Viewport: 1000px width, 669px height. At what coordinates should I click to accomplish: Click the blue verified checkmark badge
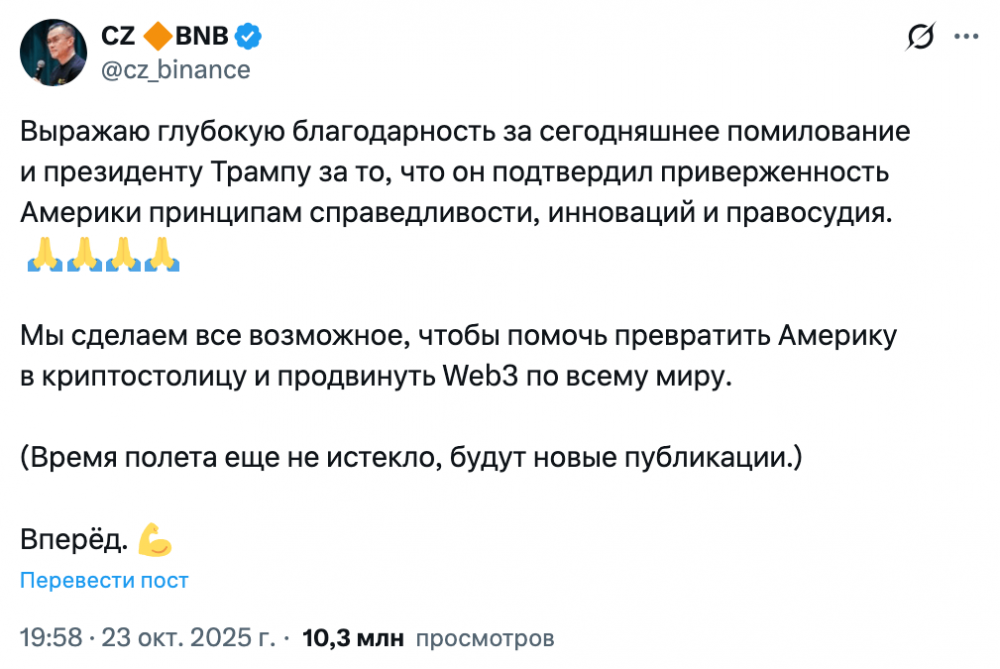pyautogui.click(x=249, y=37)
